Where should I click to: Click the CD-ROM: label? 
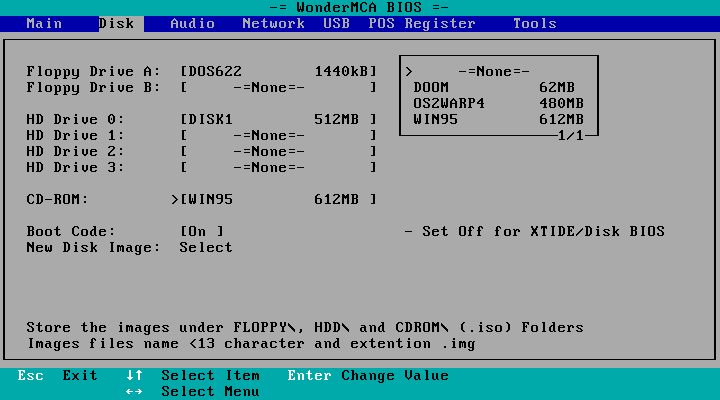tap(57, 199)
